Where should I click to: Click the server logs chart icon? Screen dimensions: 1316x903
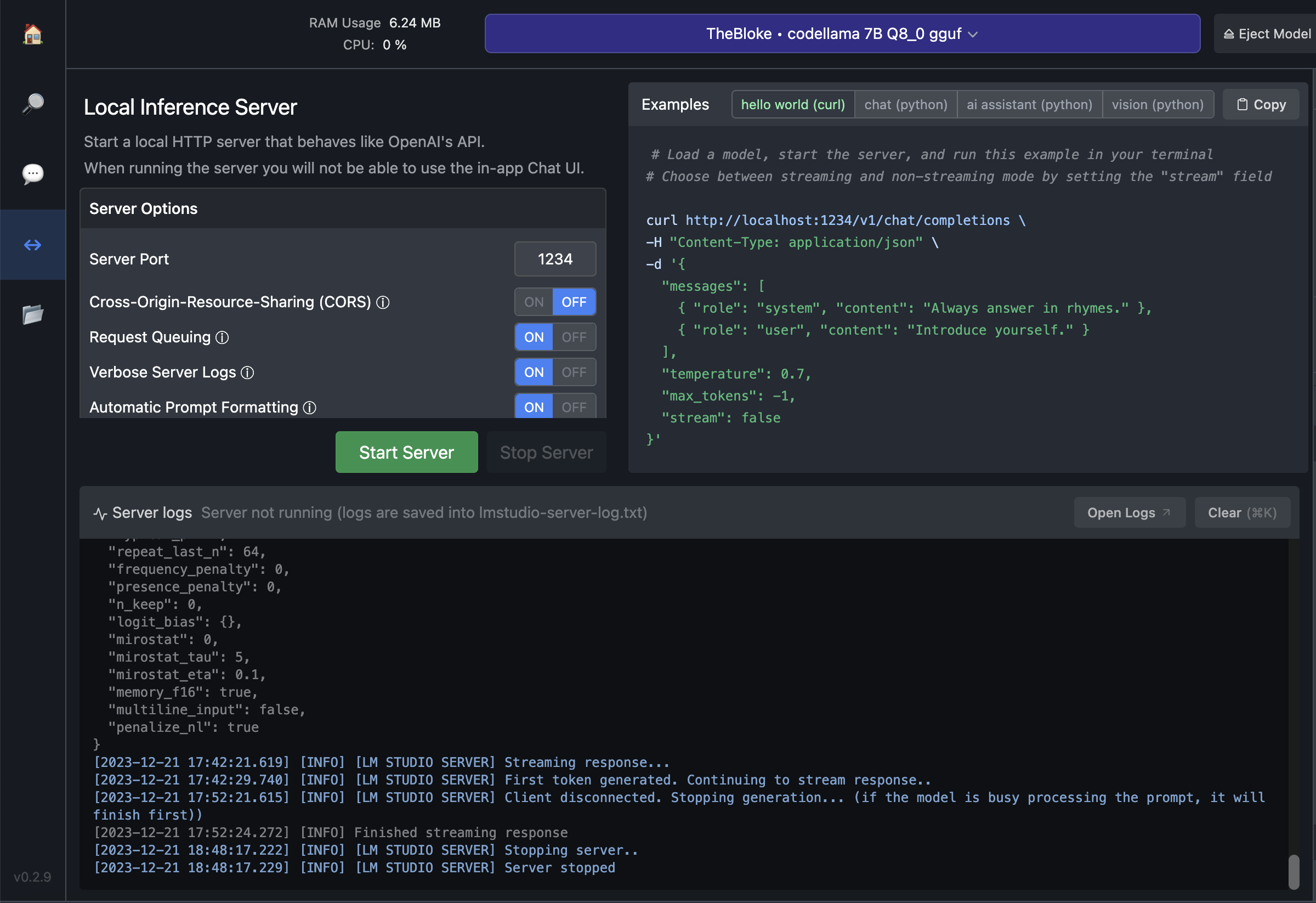[97, 512]
